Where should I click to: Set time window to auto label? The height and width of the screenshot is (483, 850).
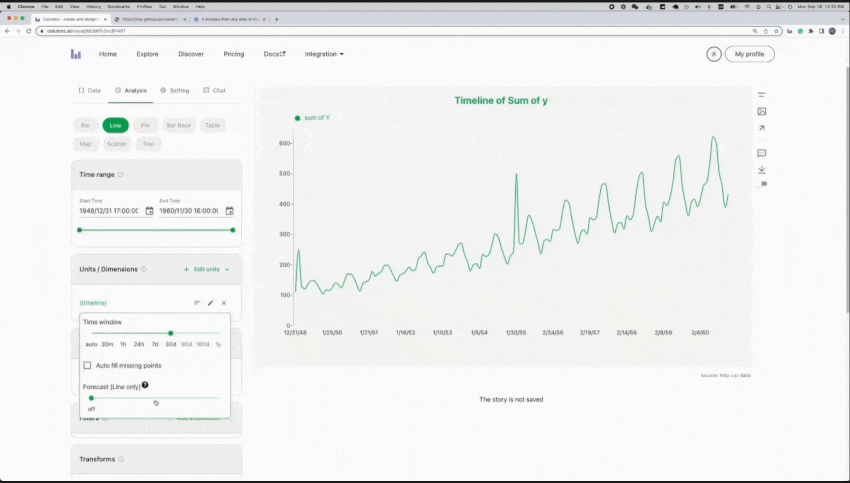coord(91,345)
